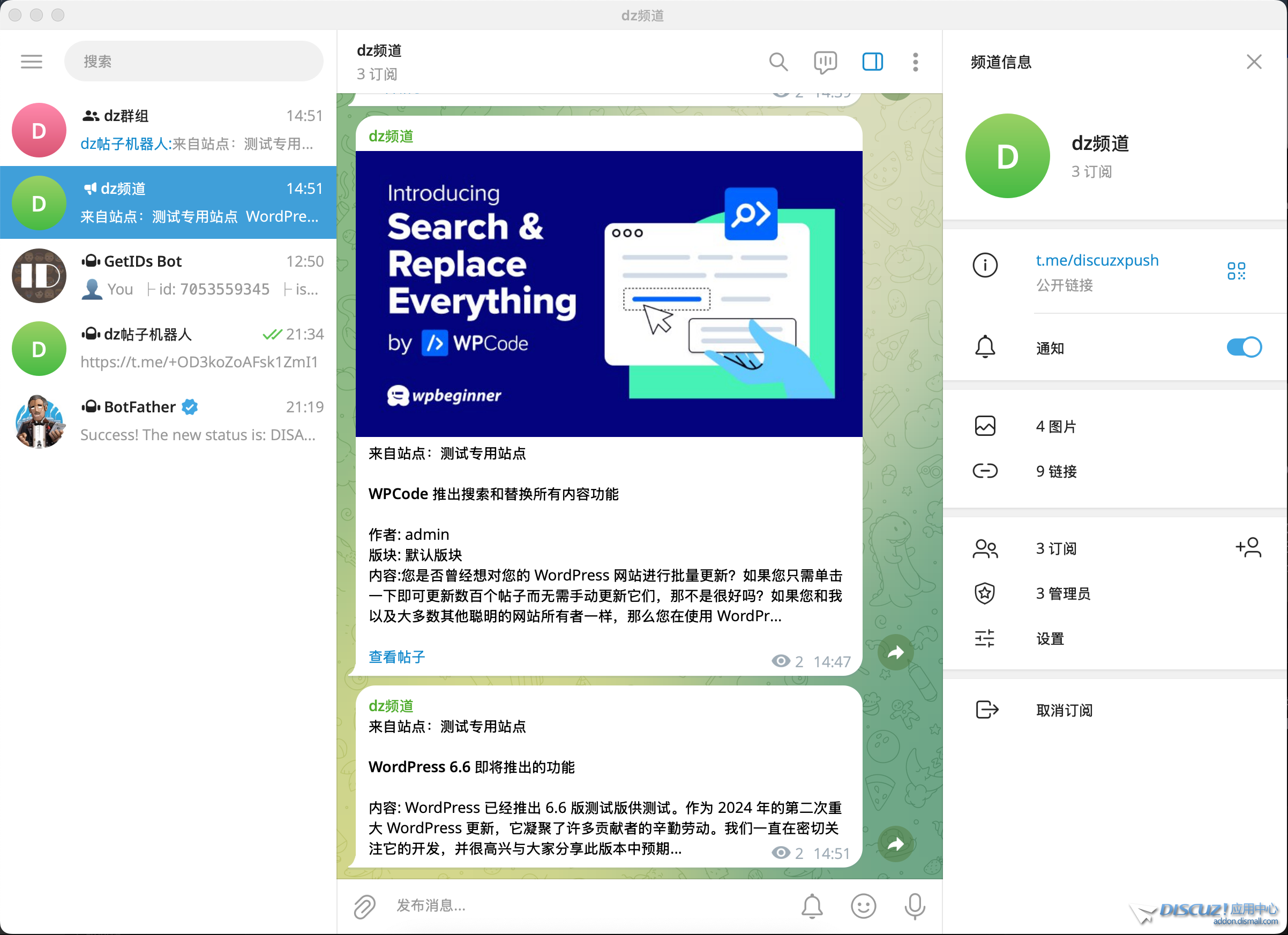Open the three-dot more options menu
Image resolution: width=1288 pixels, height=935 pixels.
coord(915,61)
